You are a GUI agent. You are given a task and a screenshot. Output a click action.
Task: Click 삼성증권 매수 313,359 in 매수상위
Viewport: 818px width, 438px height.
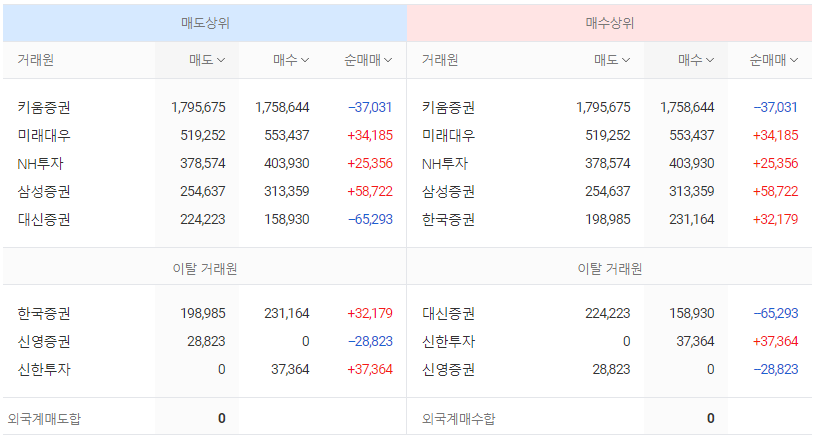tap(692, 191)
